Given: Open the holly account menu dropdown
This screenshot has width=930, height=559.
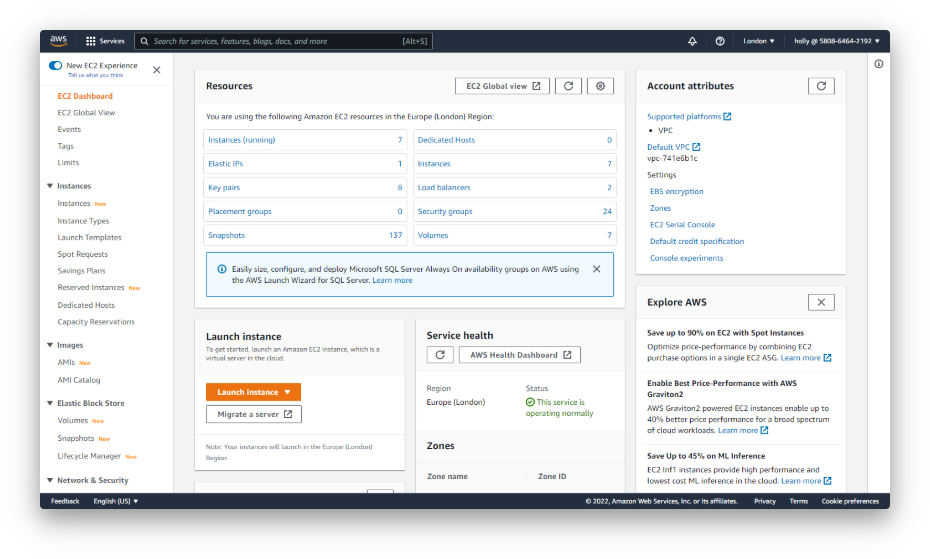Looking at the screenshot, I should pyautogui.click(x=837, y=41).
